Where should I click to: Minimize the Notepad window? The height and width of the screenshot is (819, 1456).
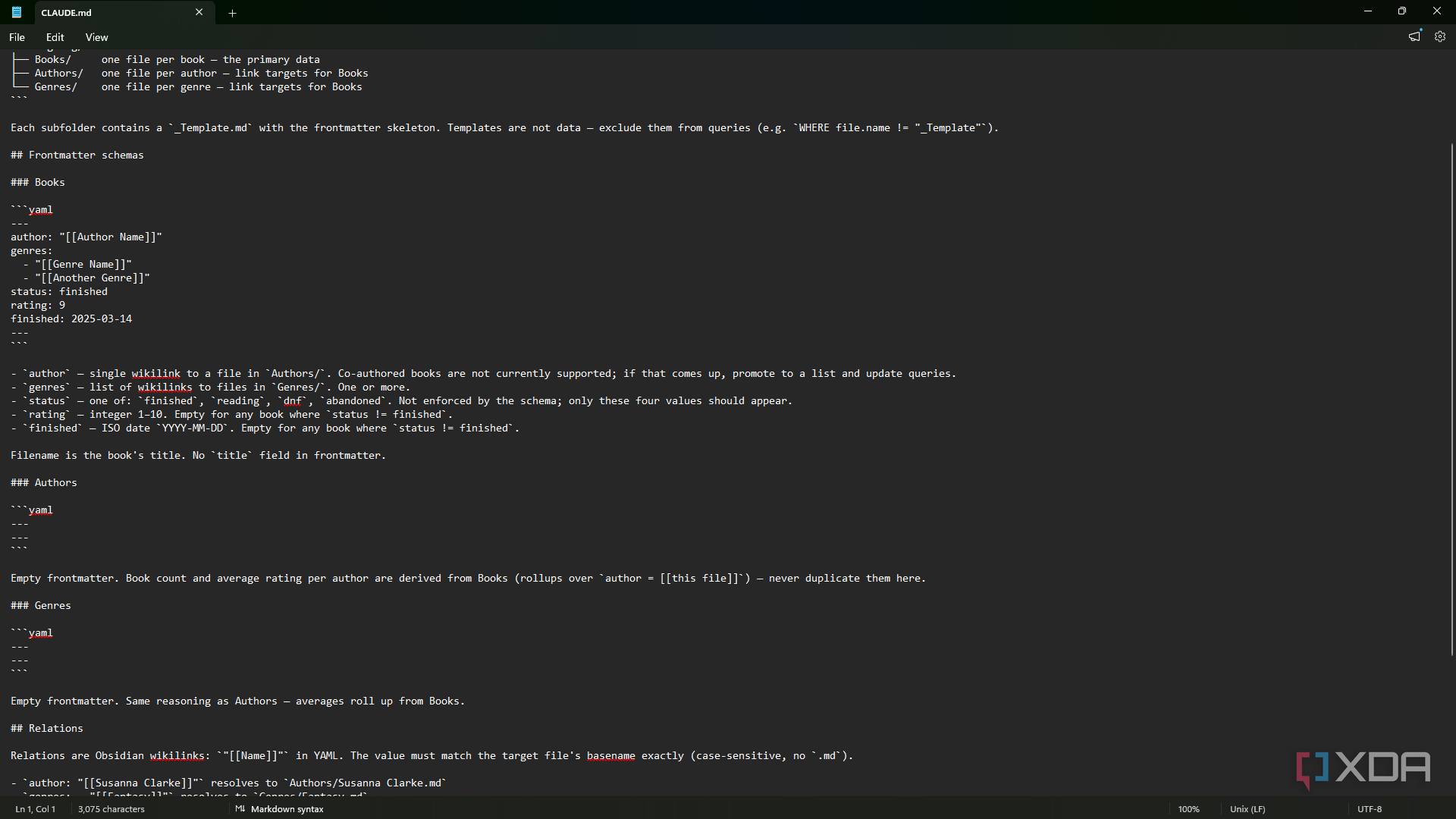point(1368,11)
